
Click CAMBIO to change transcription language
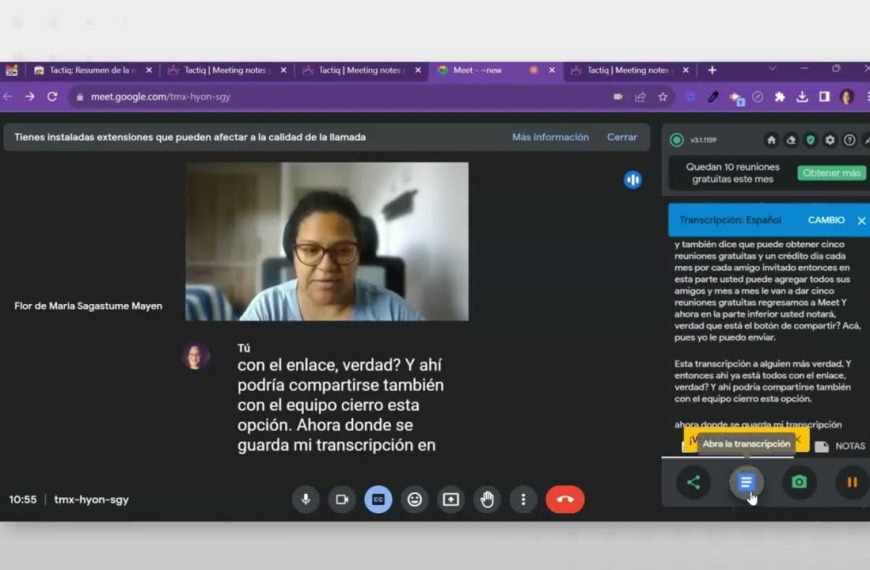pos(826,220)
